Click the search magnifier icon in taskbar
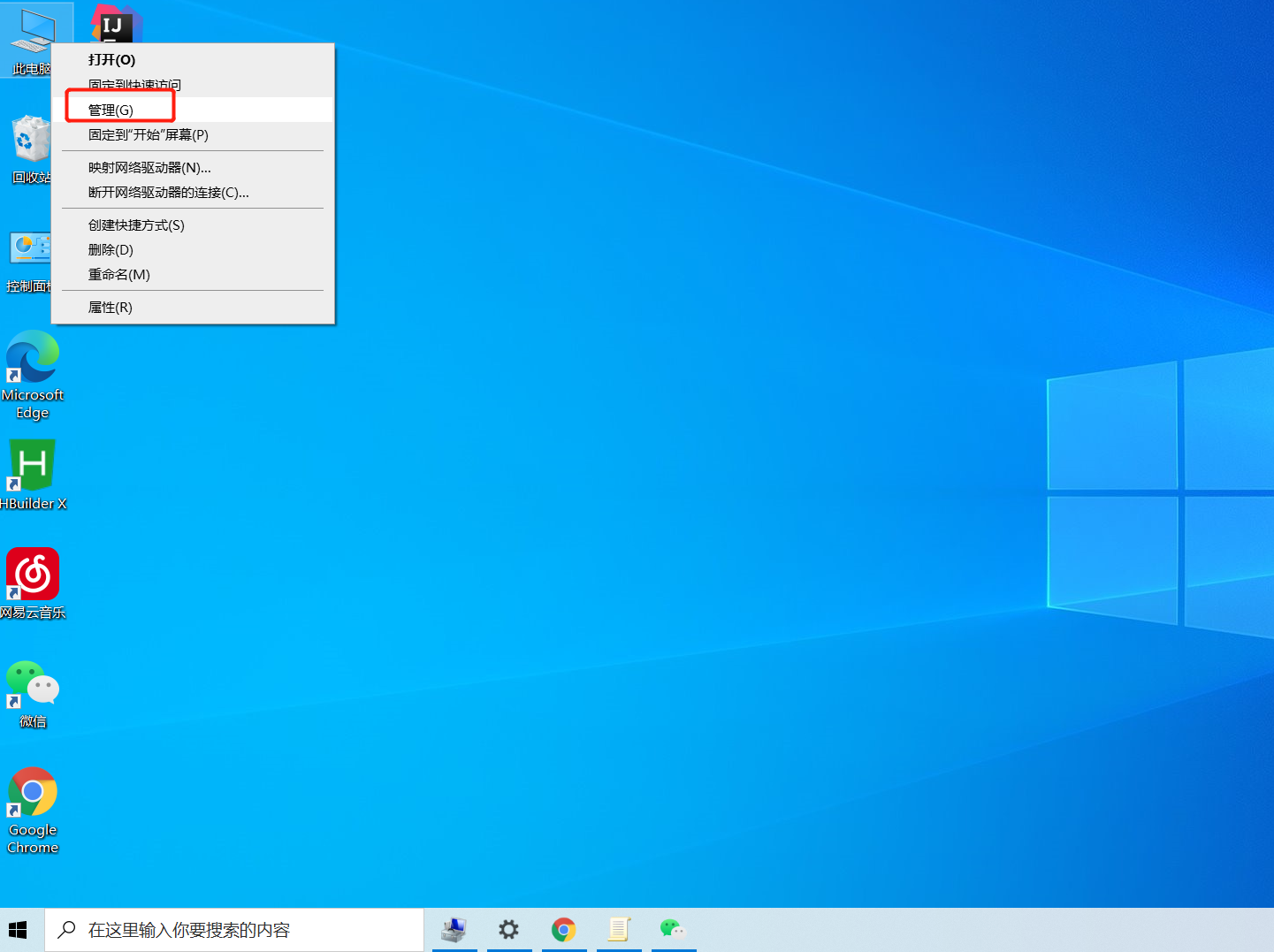The height and width of the screenshot is (952, 1274). [66, 930]
